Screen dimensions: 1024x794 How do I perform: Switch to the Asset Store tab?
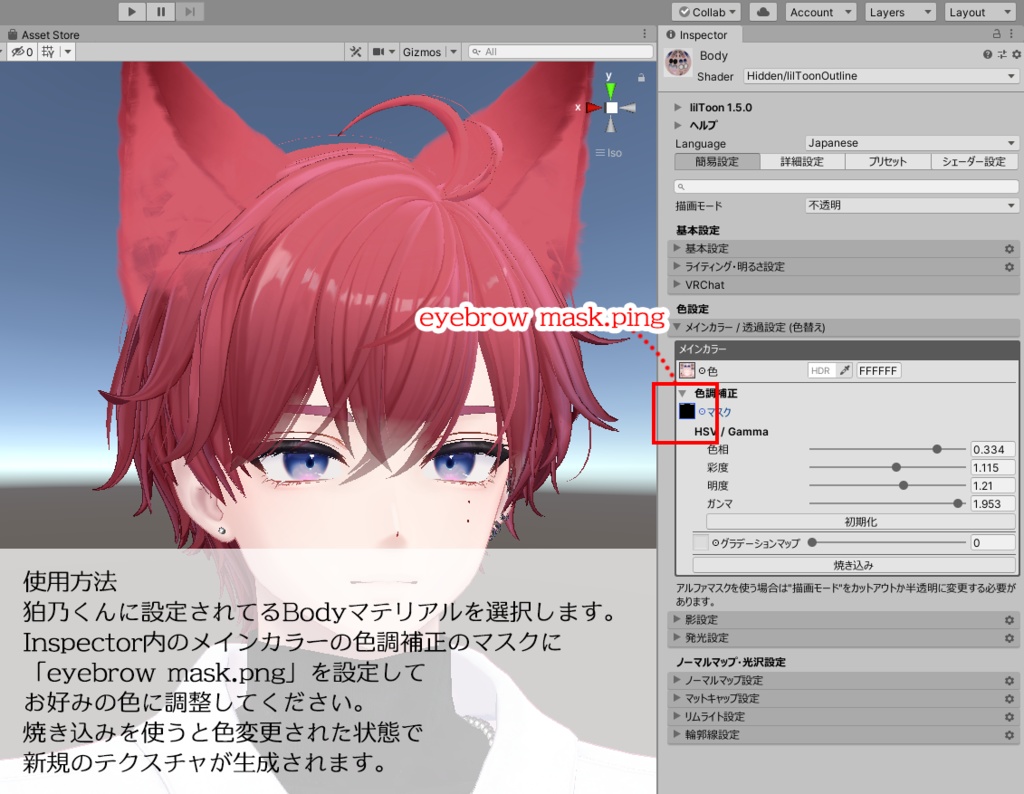tap(44, 35)
